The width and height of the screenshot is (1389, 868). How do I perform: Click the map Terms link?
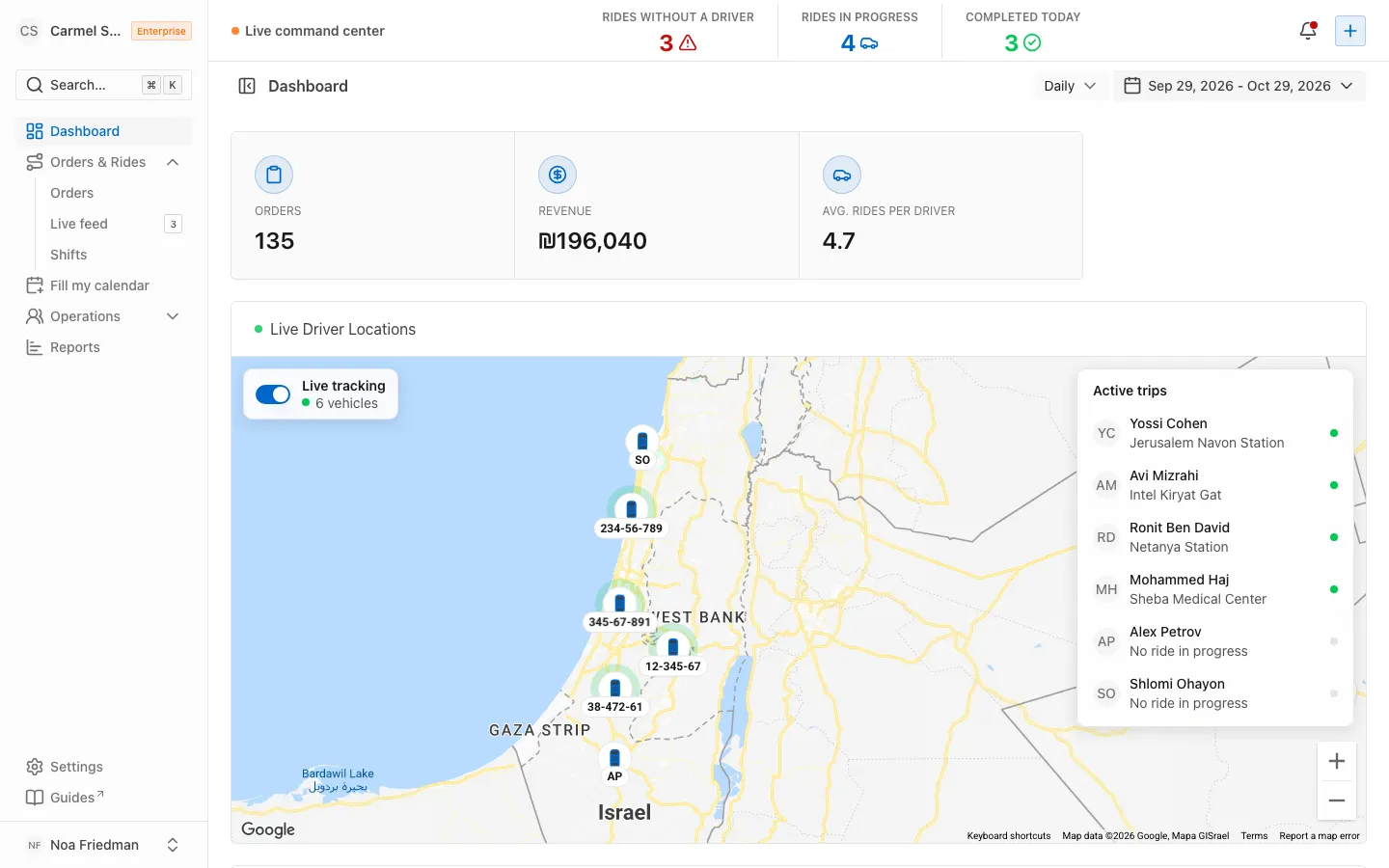1254,836
